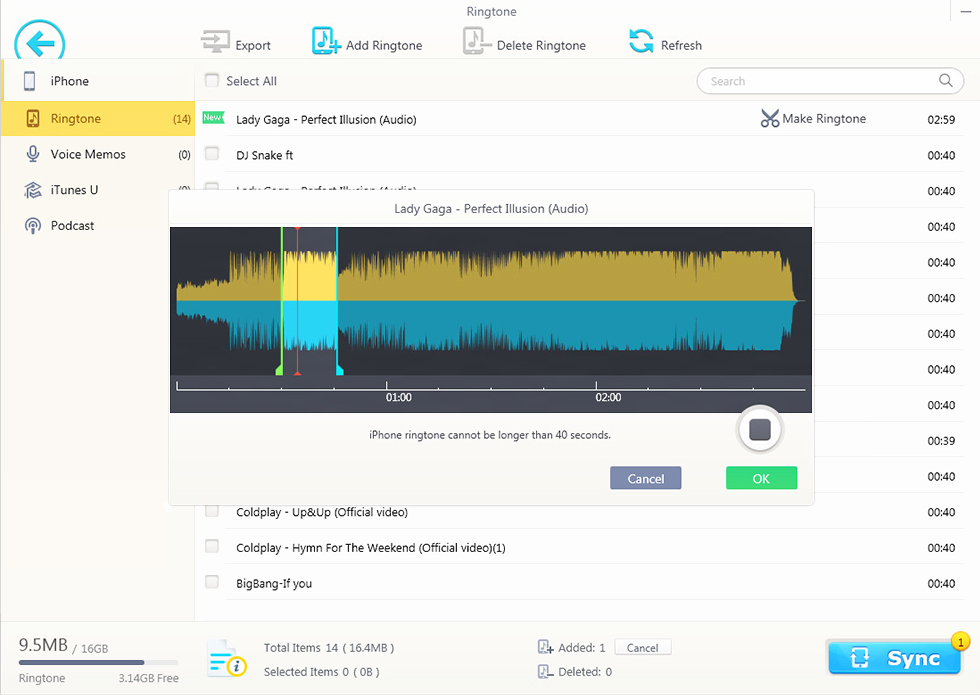The width and height of the screenshot is (980, 695).
Task: Click Selected Items 0 text
Action: tap(321, 672)
